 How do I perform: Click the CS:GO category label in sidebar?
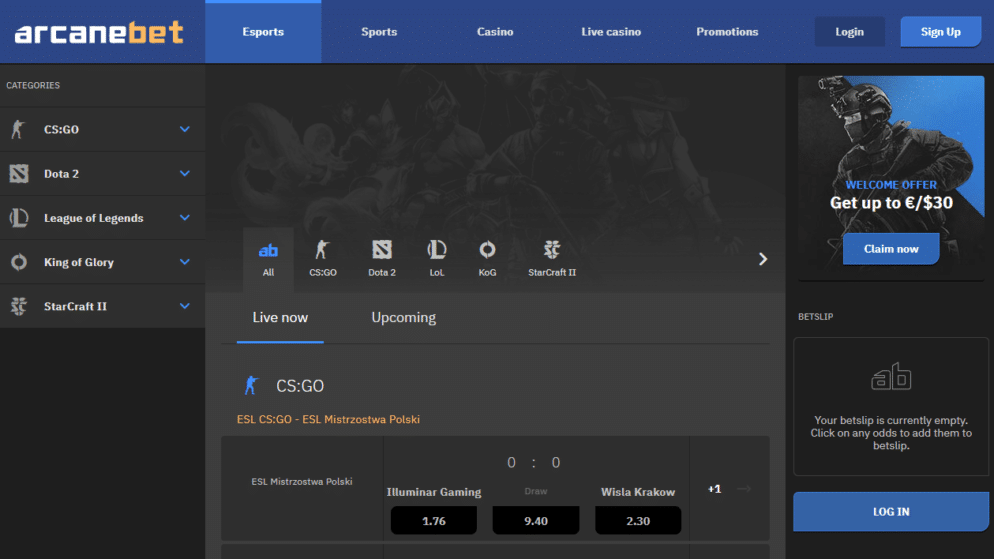(61, 129)
